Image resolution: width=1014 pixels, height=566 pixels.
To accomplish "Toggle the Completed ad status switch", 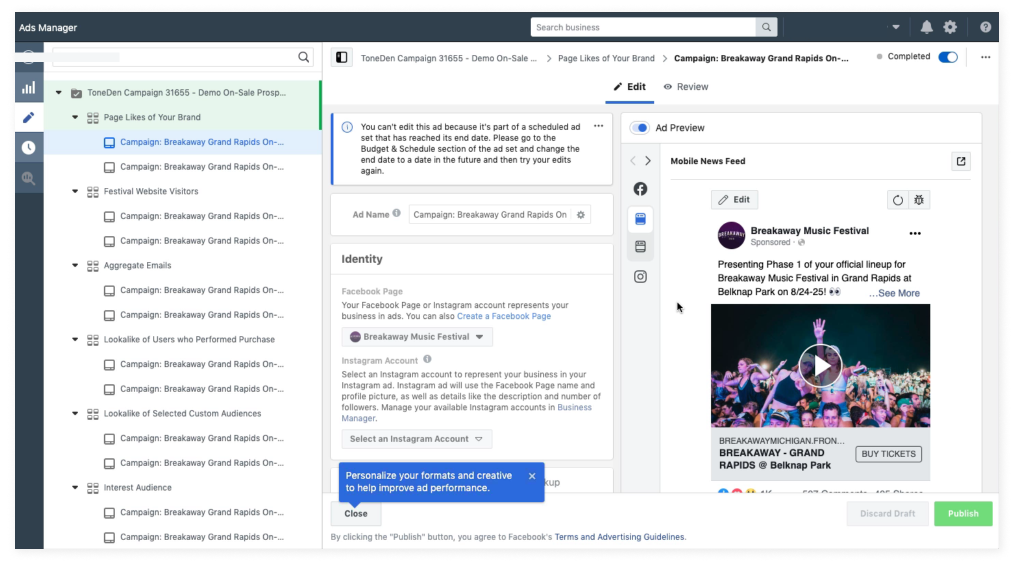I will [x=948, y=57].
